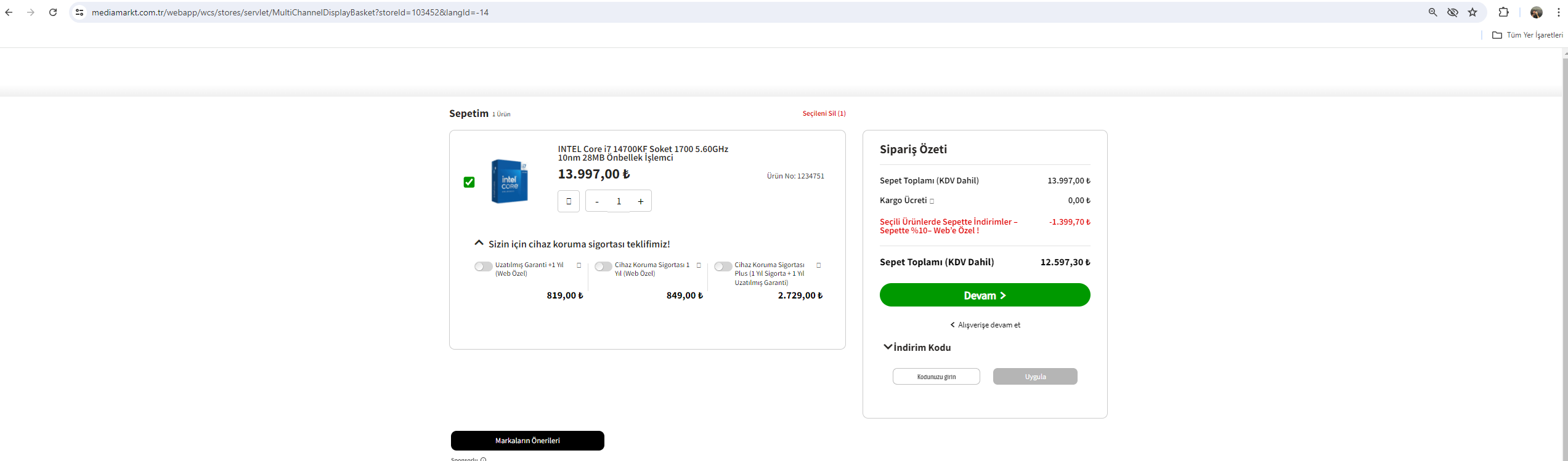This screenshot has height=461, width=1568.
Task: Bookmark page with the star icon
Action: click(x=1473, y=12)
